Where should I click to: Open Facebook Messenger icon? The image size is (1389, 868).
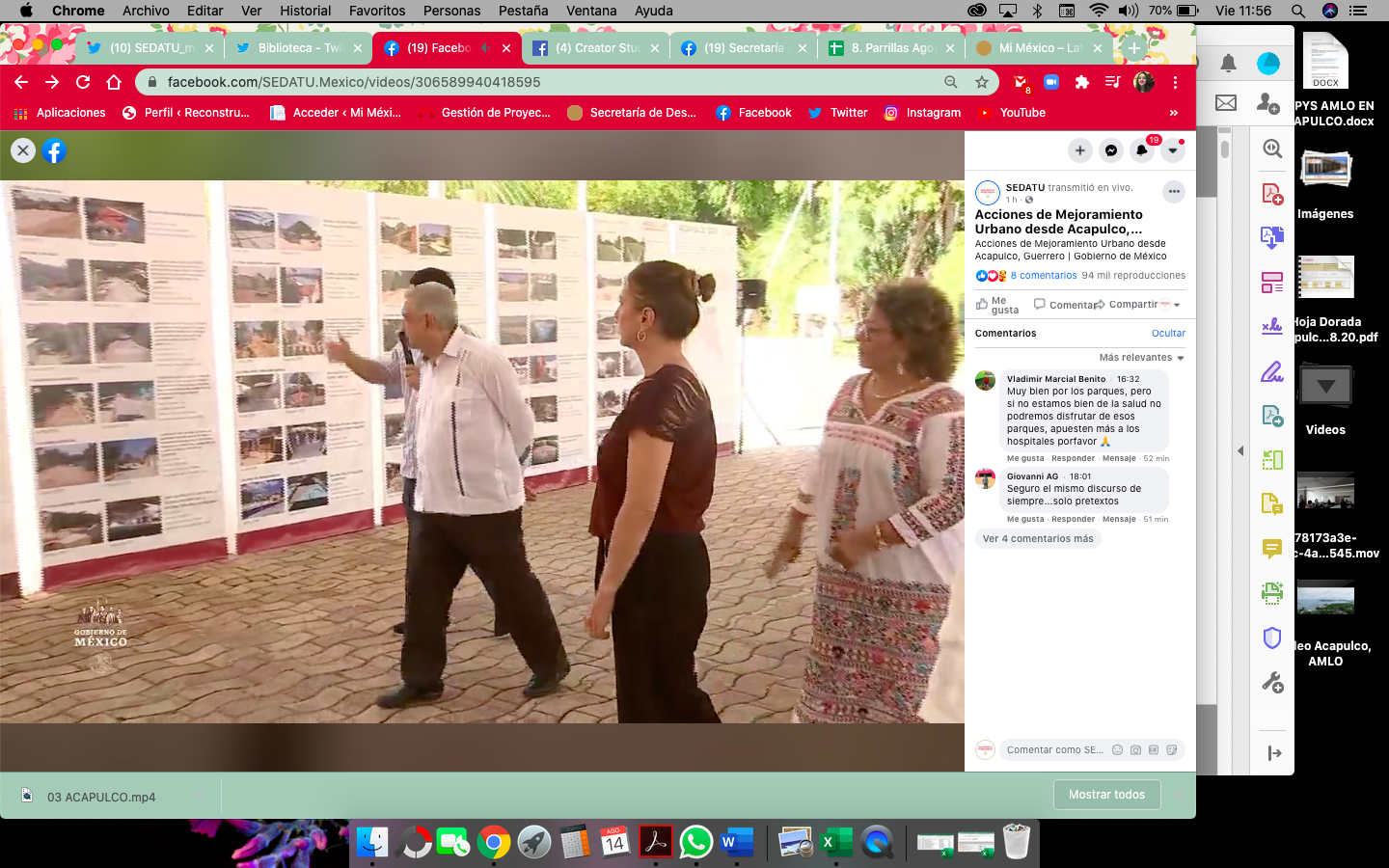tap(1111, 150)
